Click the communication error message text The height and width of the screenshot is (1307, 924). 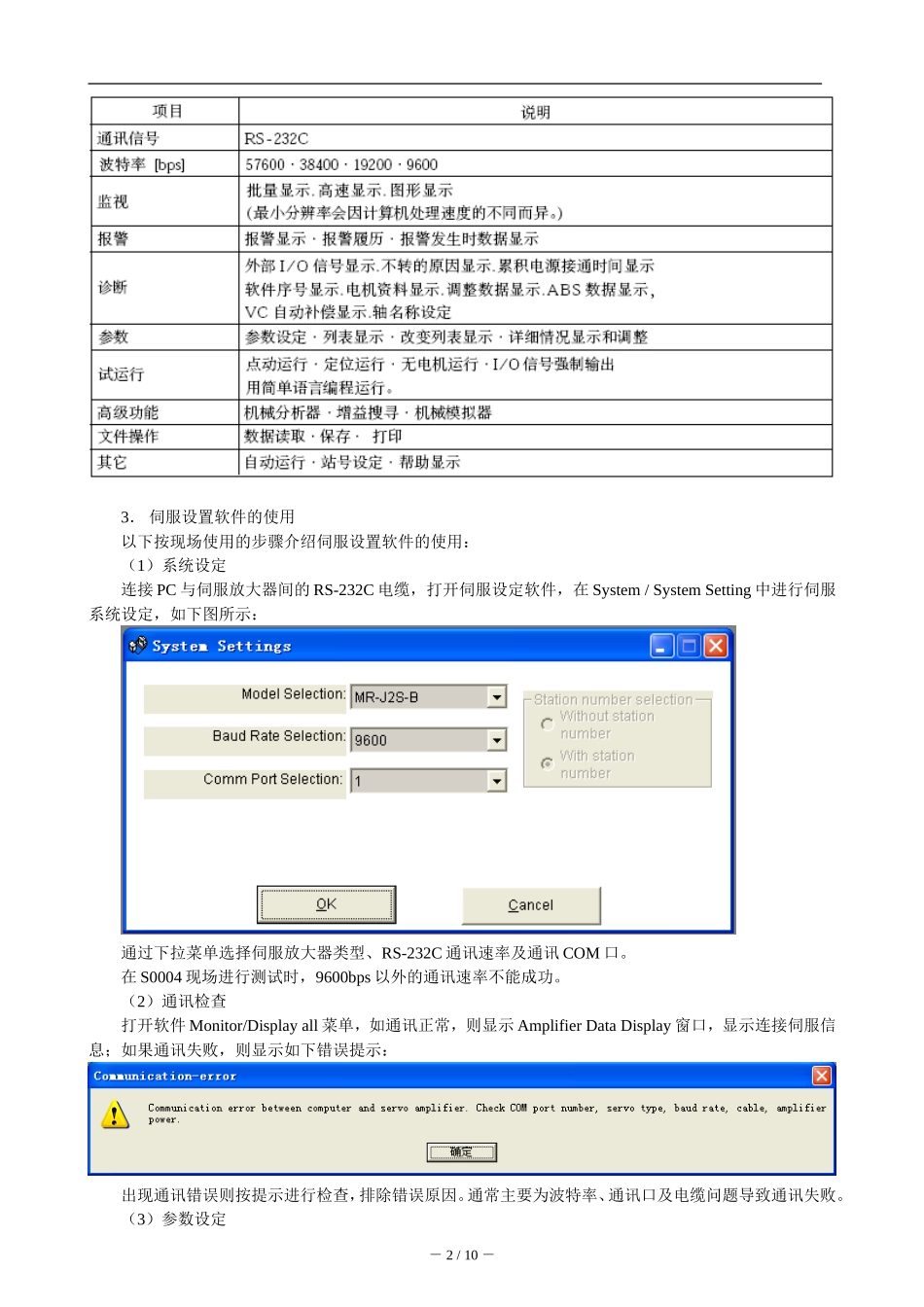click(486, 1113)
